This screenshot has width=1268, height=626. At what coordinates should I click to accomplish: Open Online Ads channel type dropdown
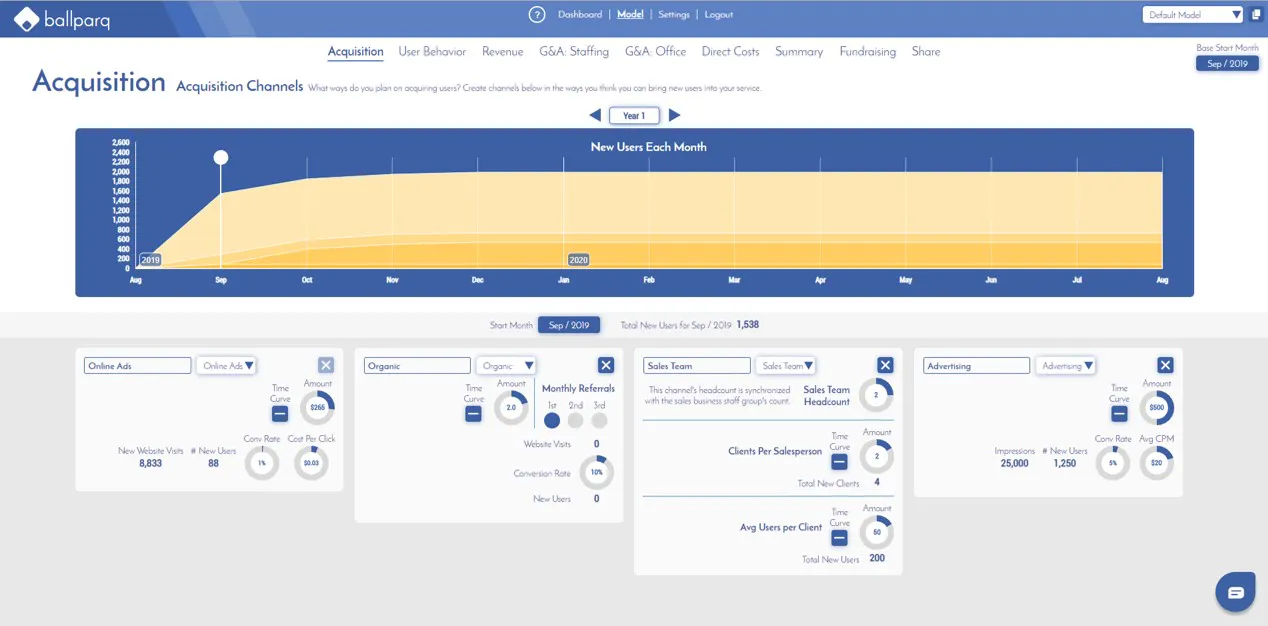227,366
